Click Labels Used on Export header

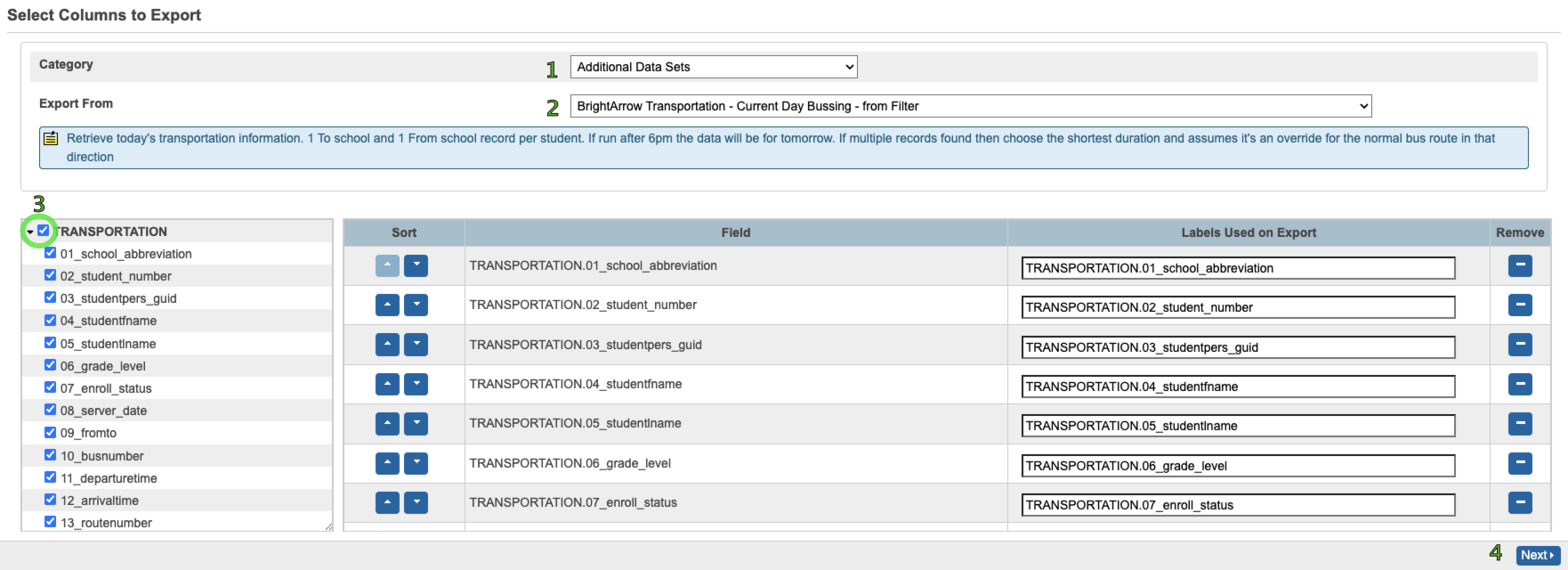[1249, 232]
